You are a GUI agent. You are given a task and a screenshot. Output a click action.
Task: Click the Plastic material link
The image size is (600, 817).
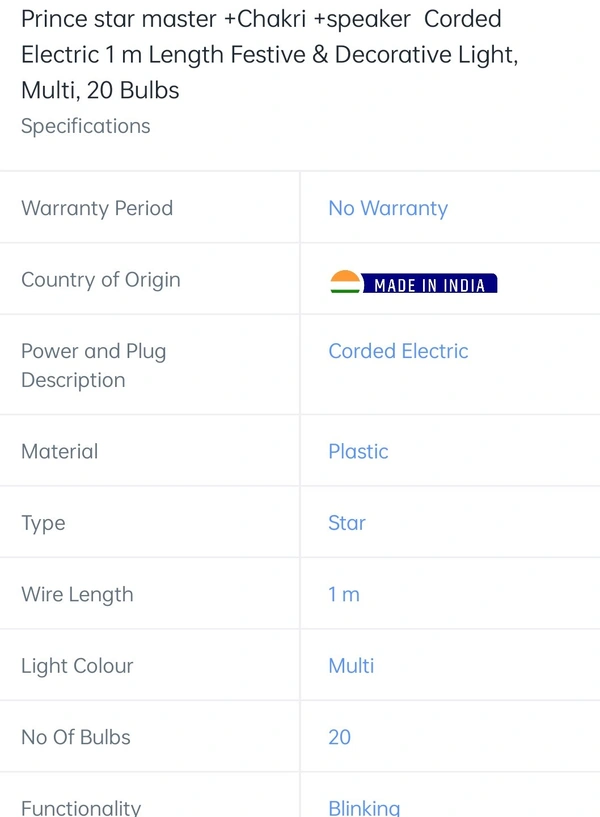[358, 451]
